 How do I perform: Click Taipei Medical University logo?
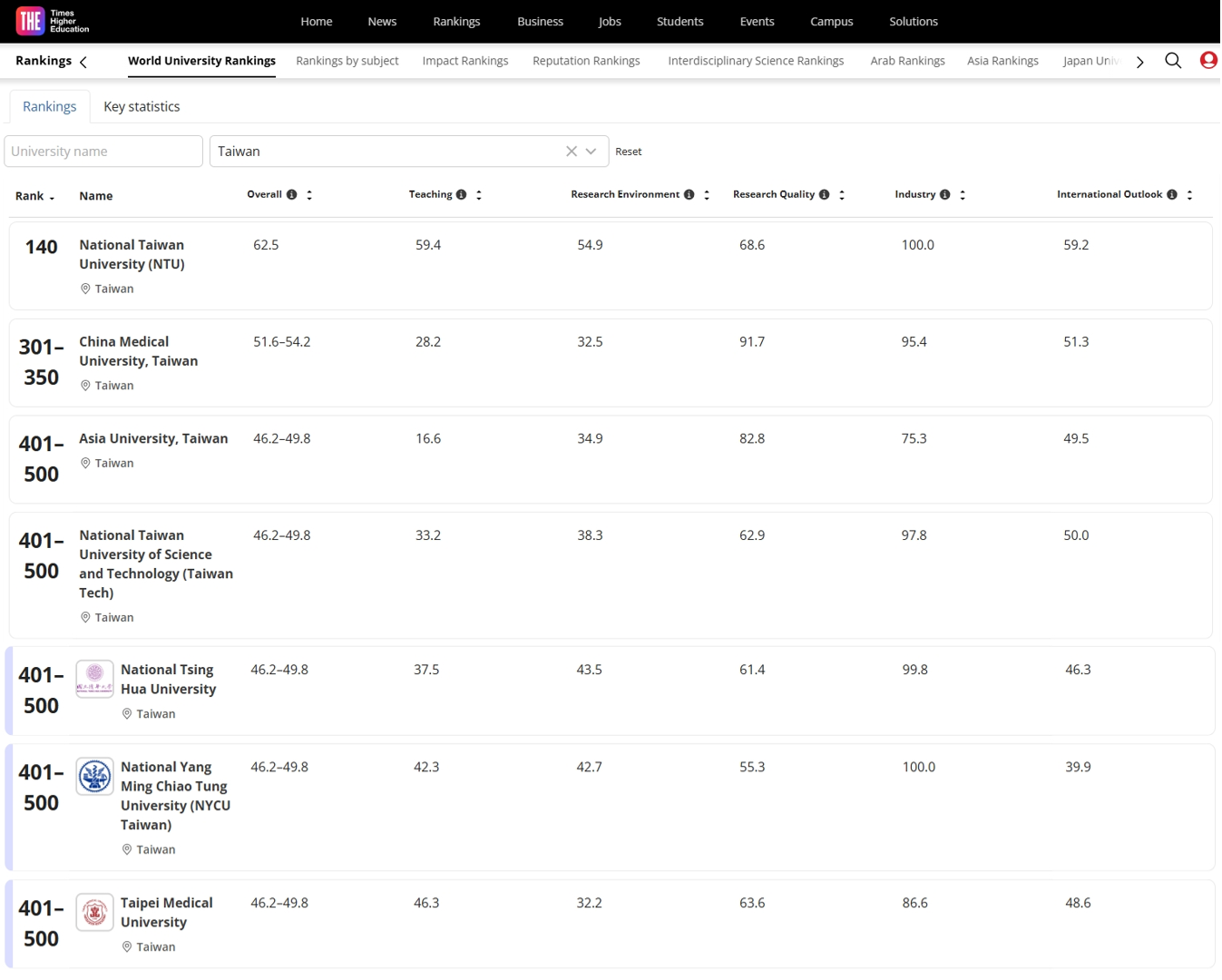click(94, 913)
